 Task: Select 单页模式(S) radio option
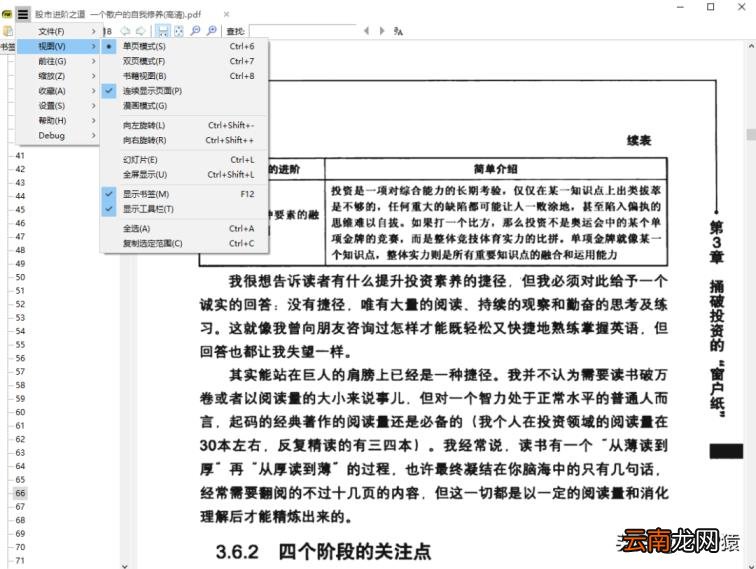[x=184, y=46]
